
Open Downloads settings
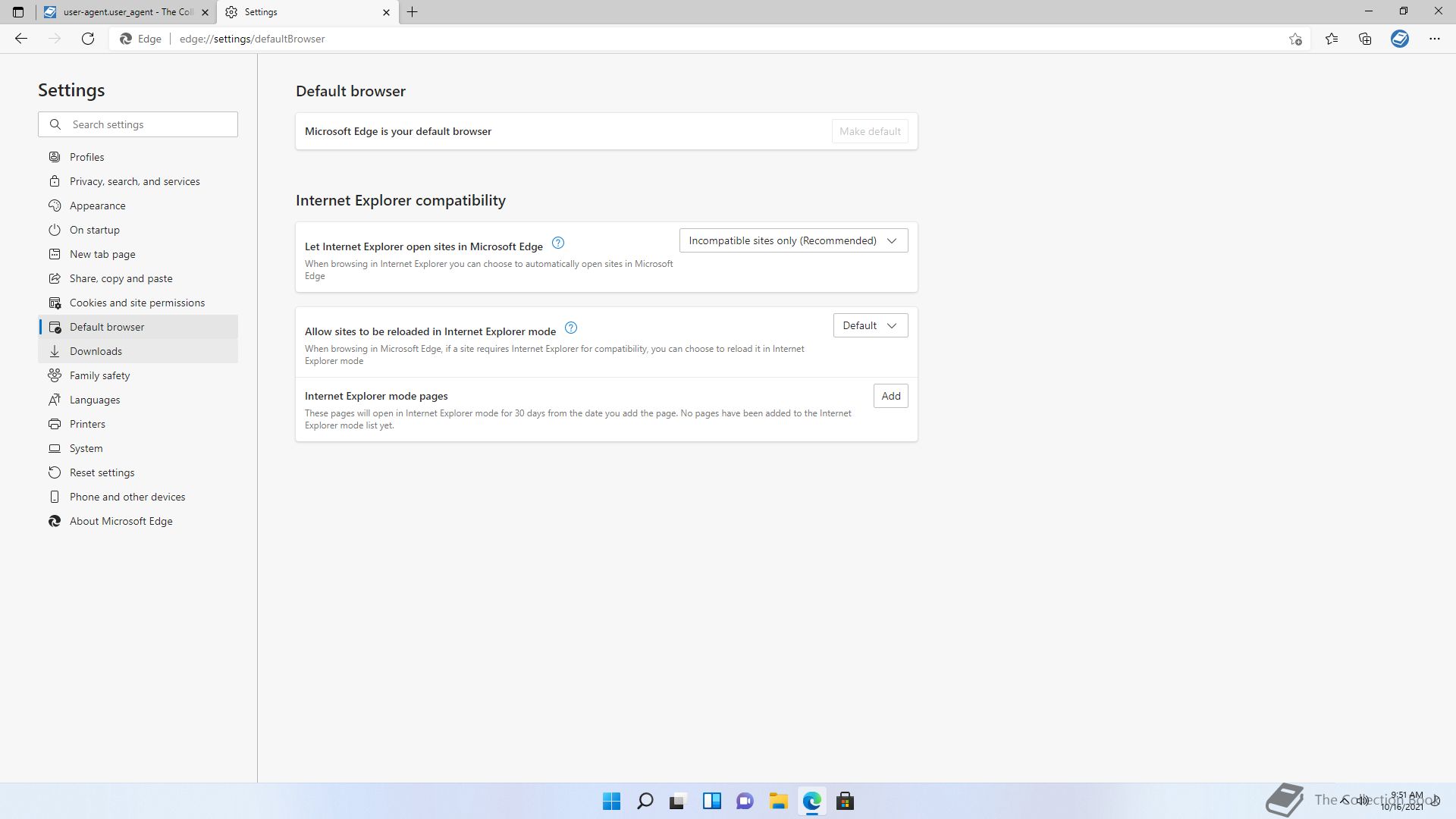pyautogui.click(x=138, y=351)
